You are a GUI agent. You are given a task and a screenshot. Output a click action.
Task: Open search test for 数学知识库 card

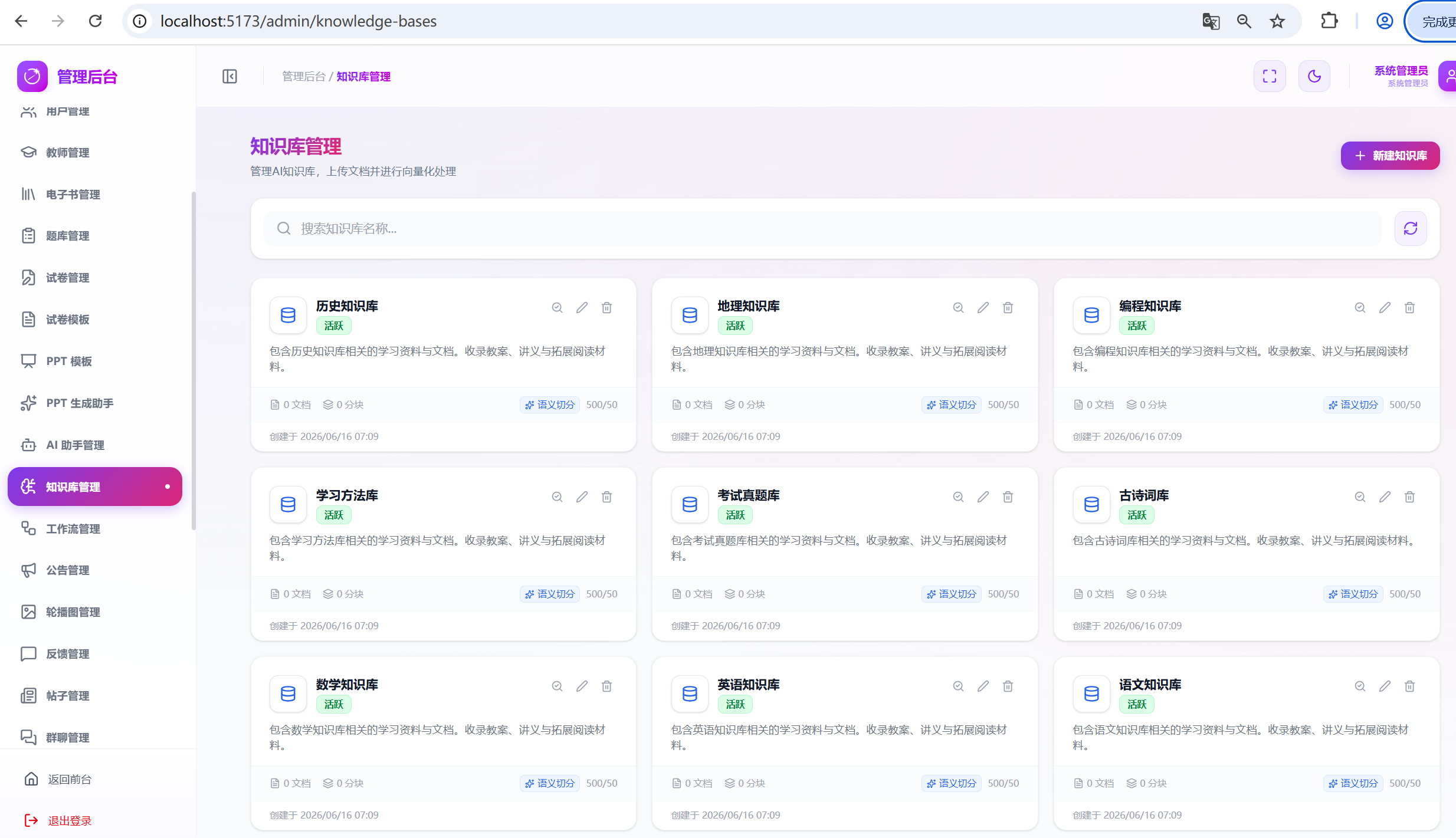click(x=557, y=686)
